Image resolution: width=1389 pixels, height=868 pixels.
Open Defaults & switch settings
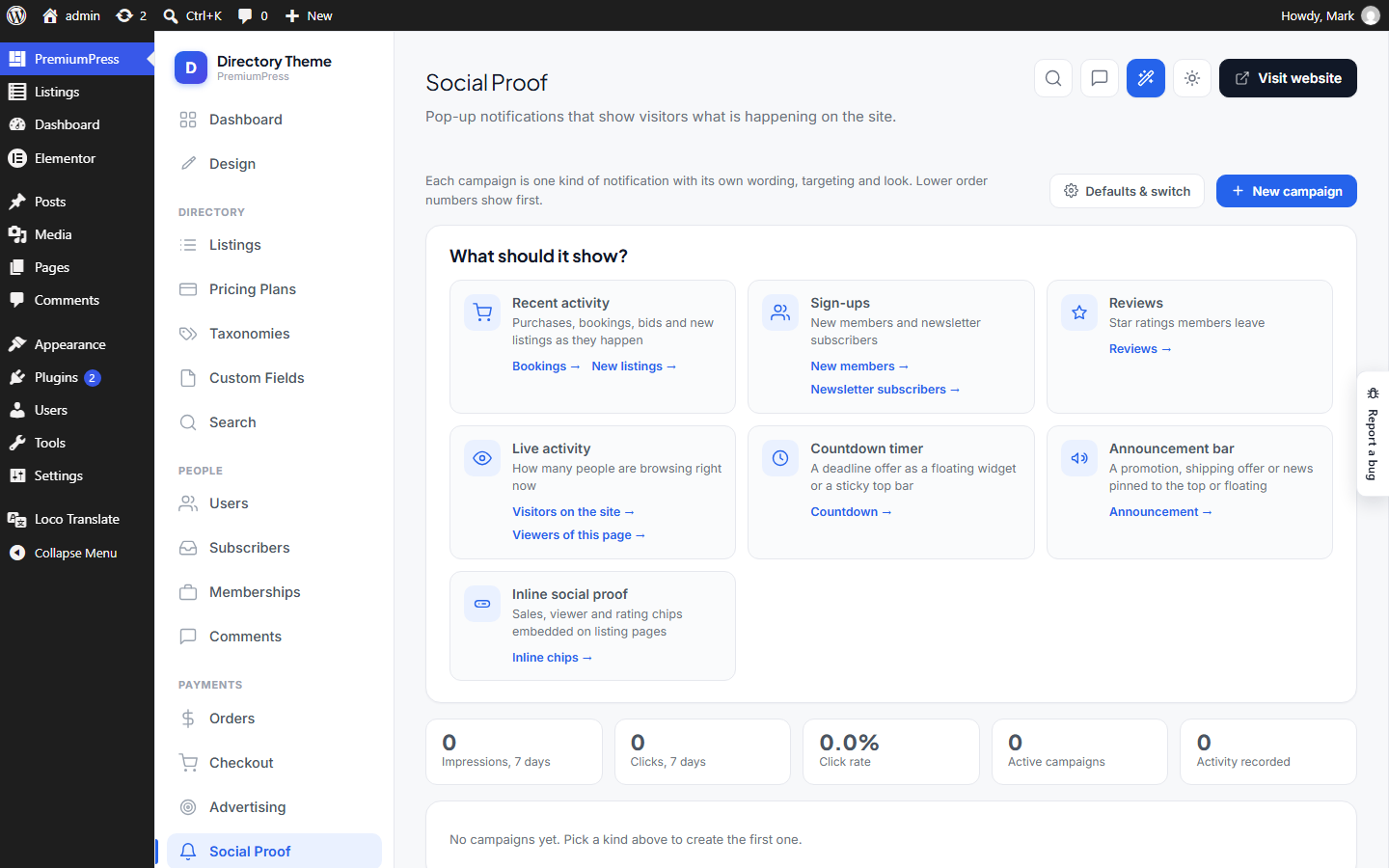[x=1127, y=191]
